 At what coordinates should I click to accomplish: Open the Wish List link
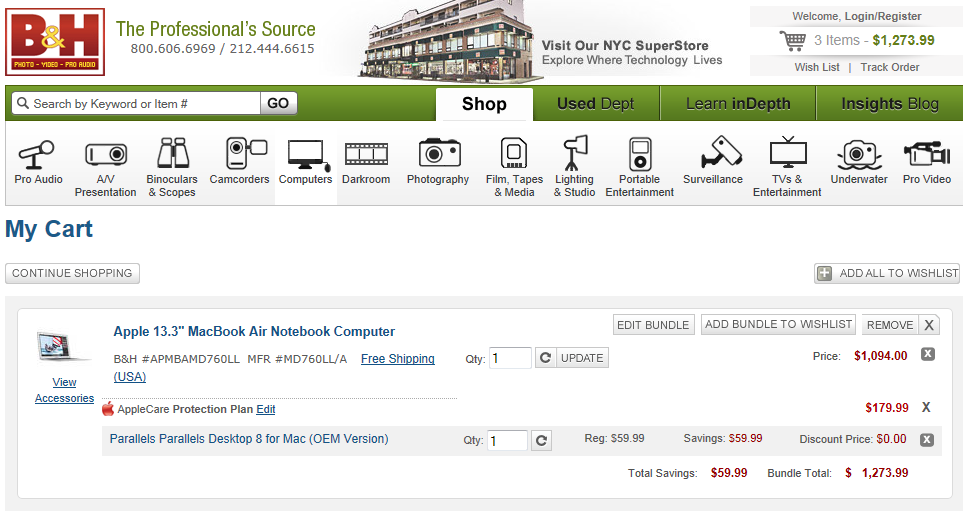tap(817, 67)
